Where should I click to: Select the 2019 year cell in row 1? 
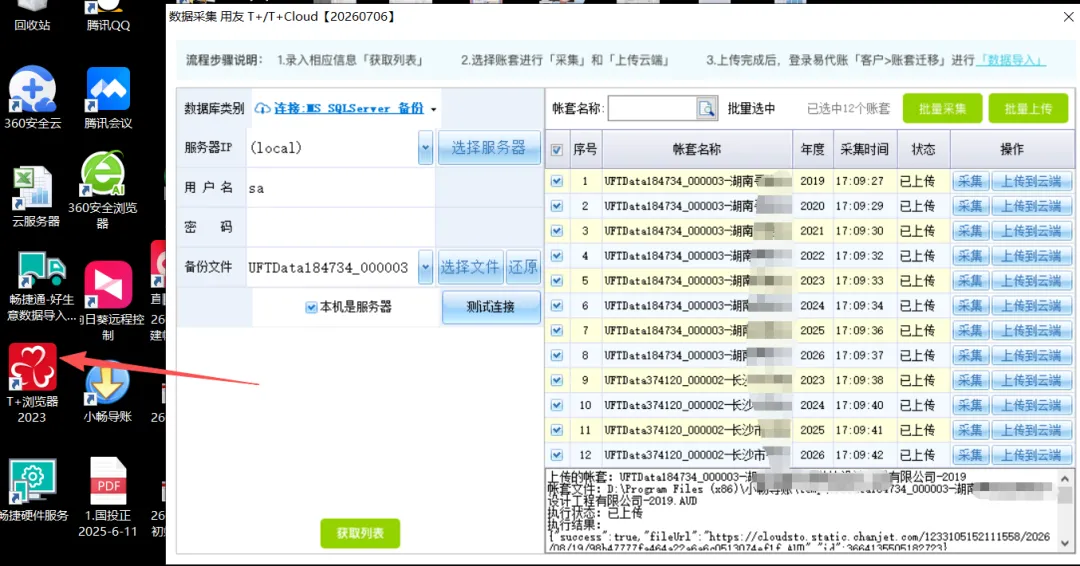(812, 181)
